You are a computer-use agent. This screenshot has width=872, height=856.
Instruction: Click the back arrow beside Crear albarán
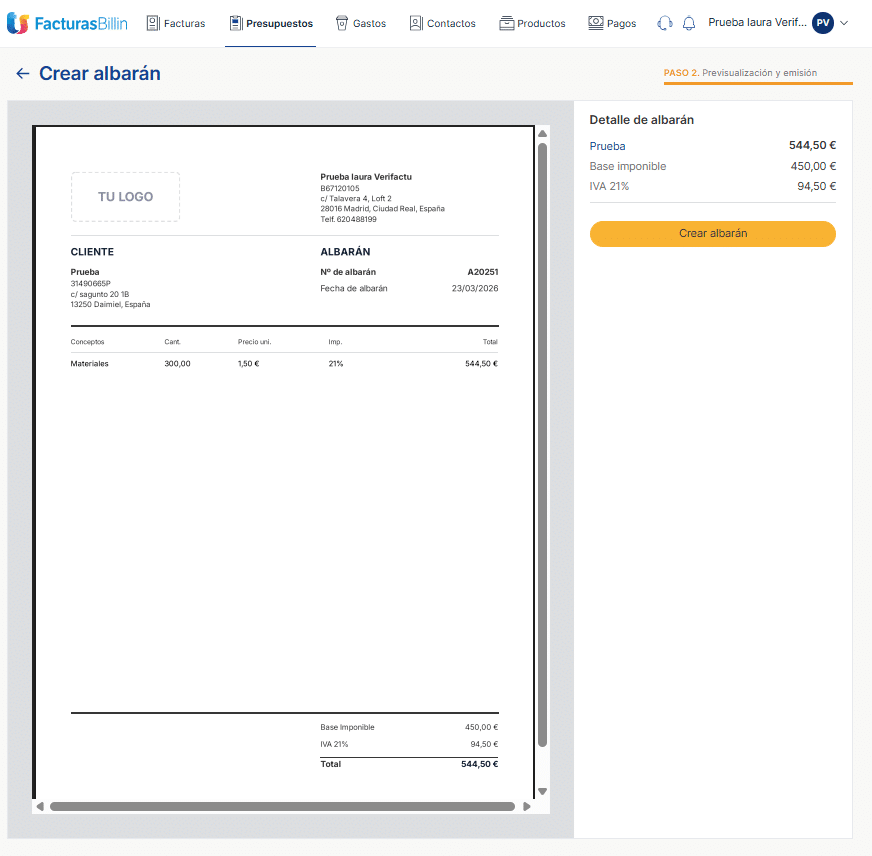pyautogui.click(x=23, y=74)
